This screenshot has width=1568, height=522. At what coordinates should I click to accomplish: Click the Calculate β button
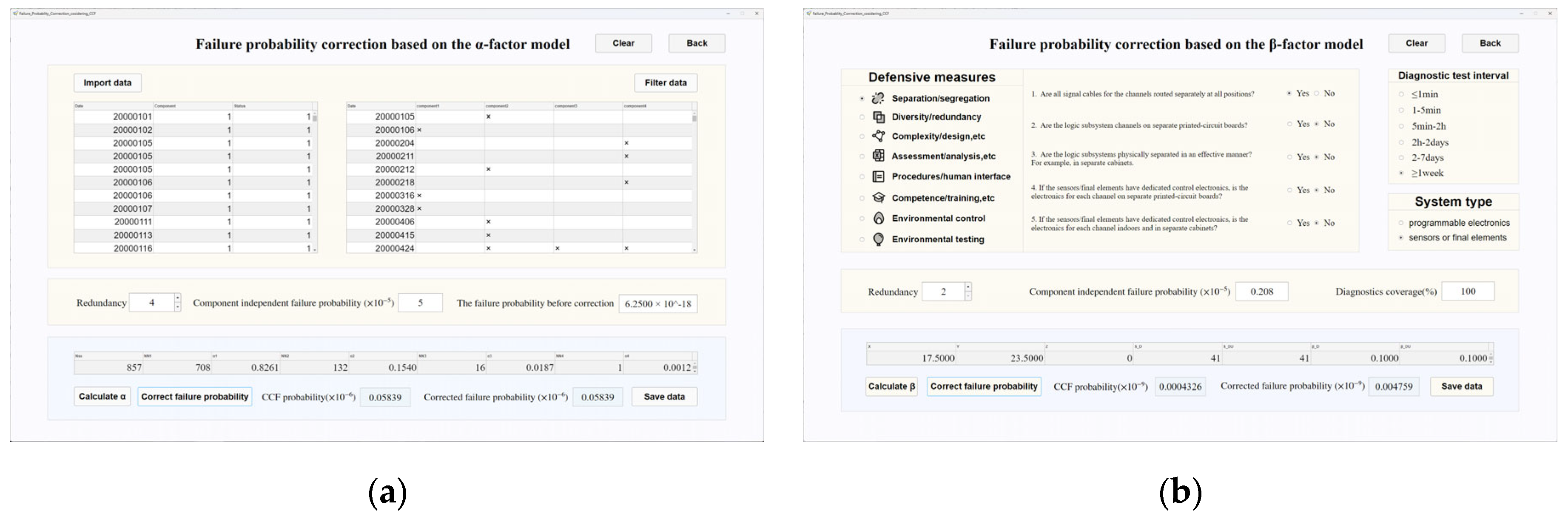point(891,386)
